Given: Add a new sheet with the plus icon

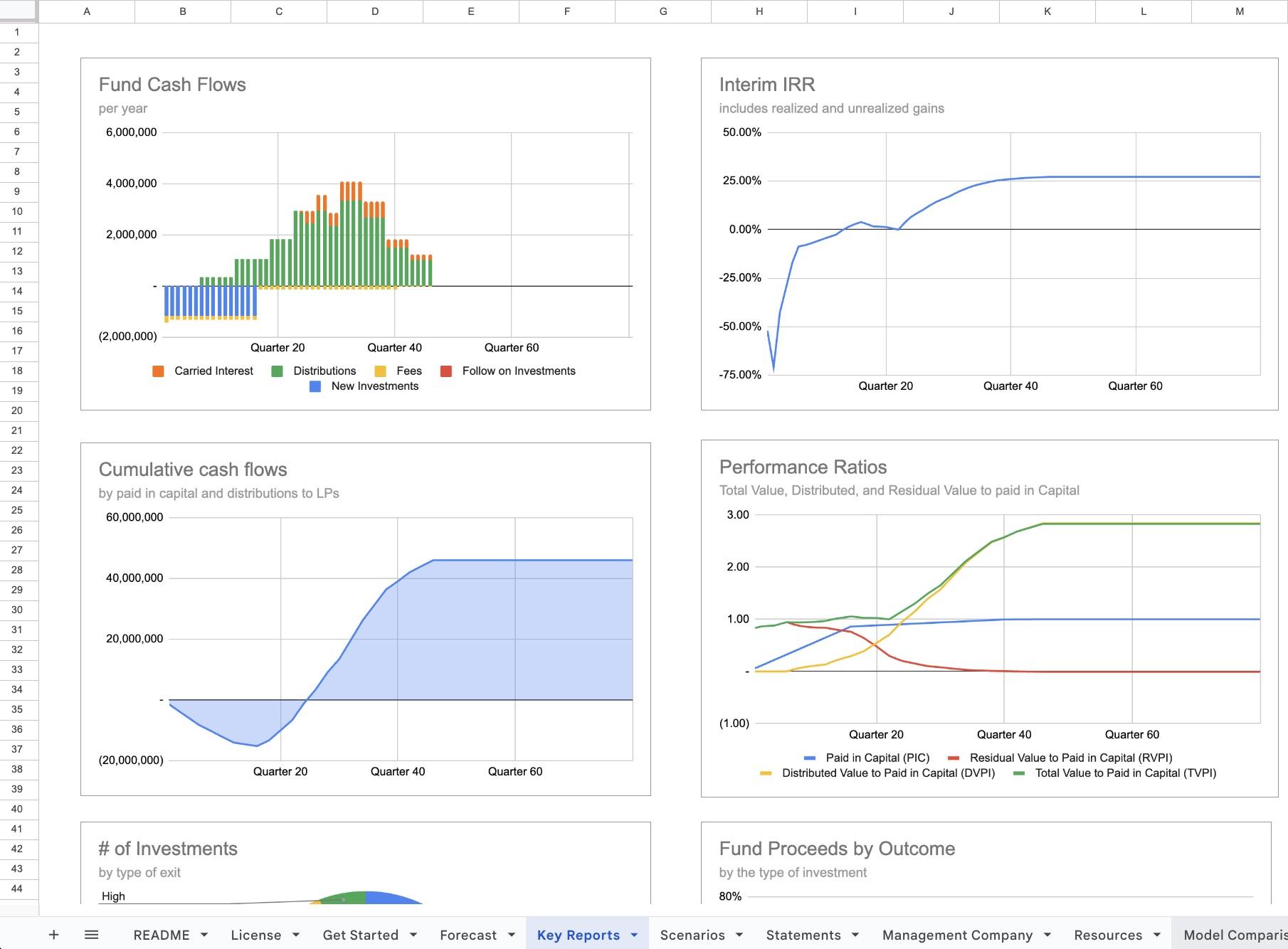Looking at the screenshot, I should [x=53, y=934].
